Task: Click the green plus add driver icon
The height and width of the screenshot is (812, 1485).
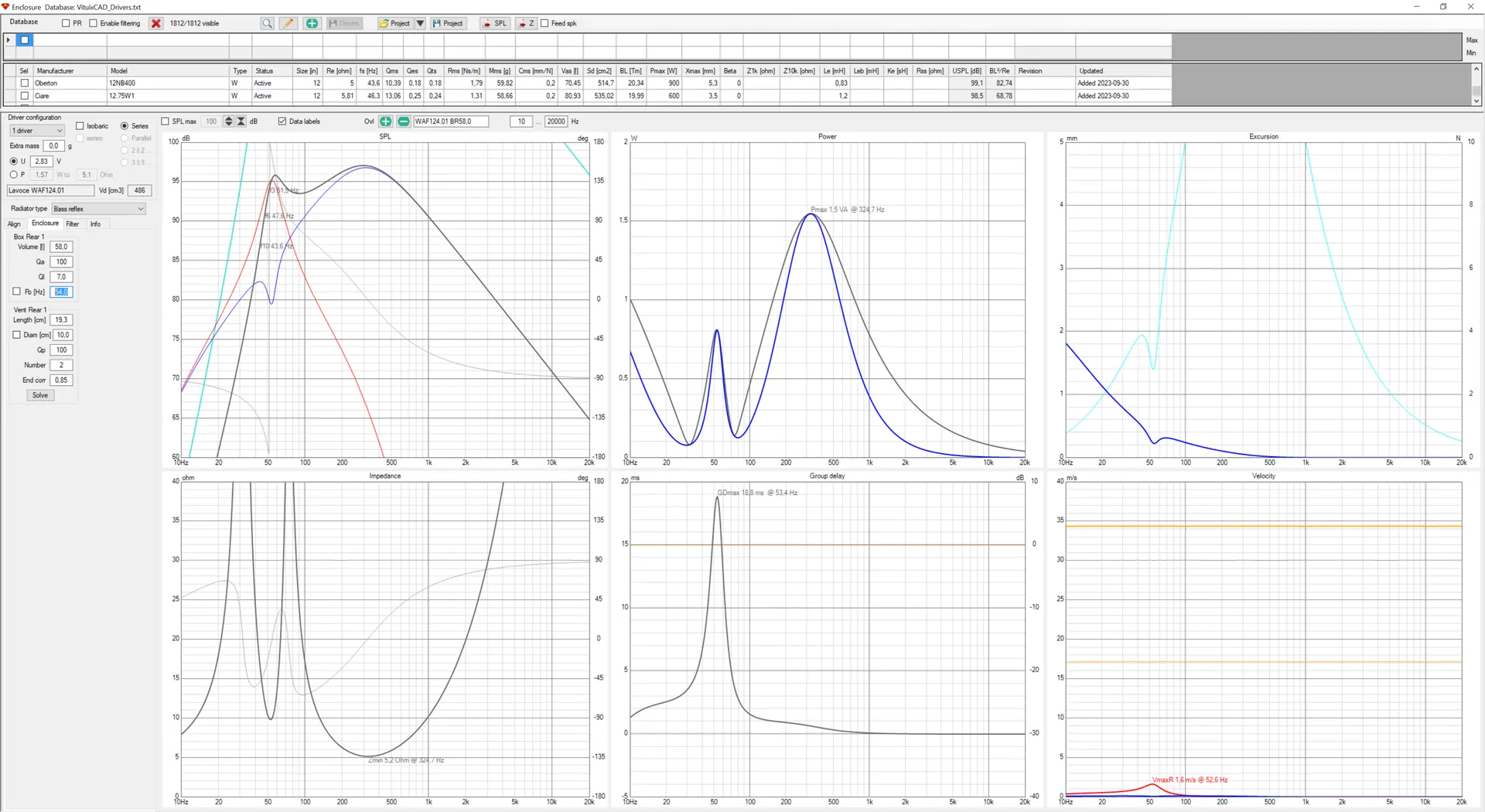Action: pyautogui.click(x=312, y=23)
